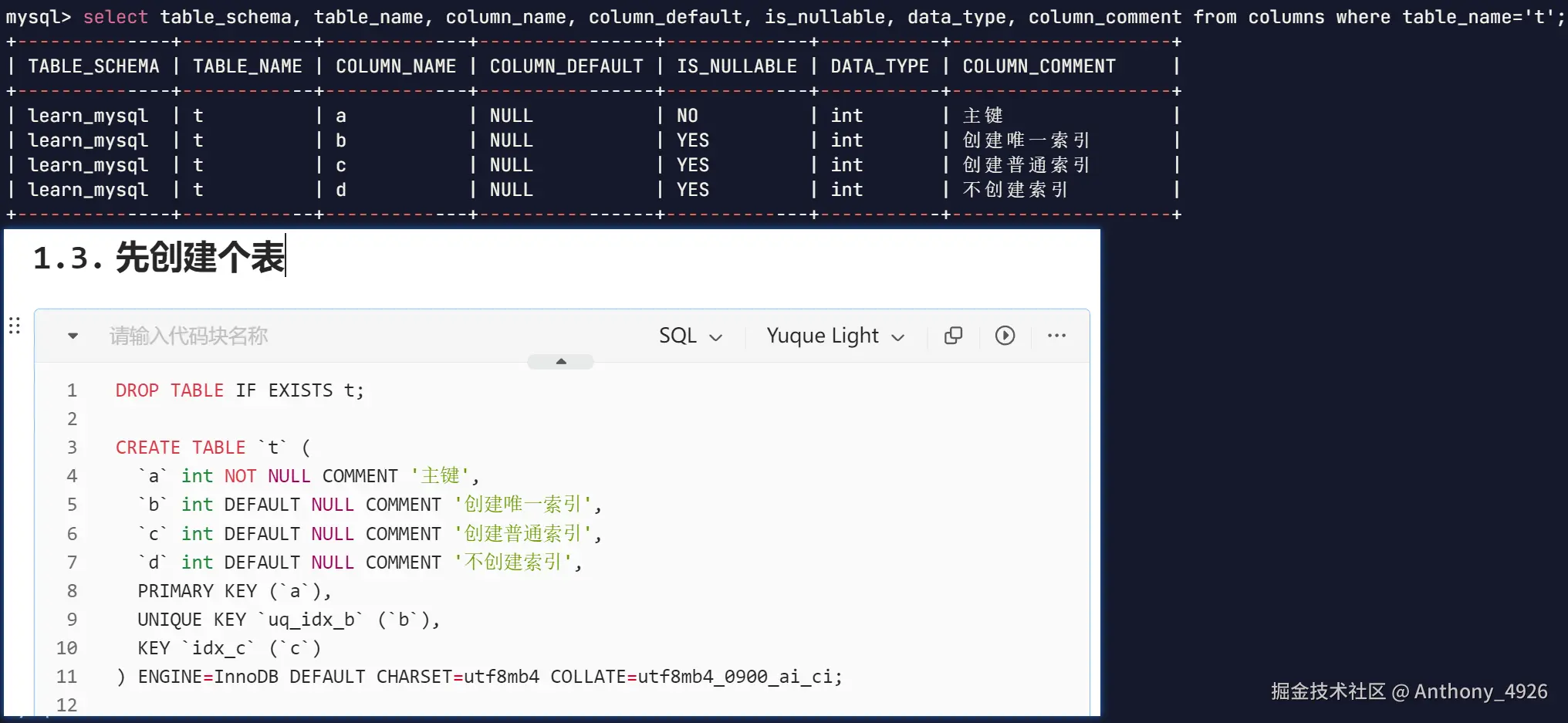The width and height of the screenshot is (1568, 723).
Task: Click the select keyword in mysql prompt
Action: 115,17
